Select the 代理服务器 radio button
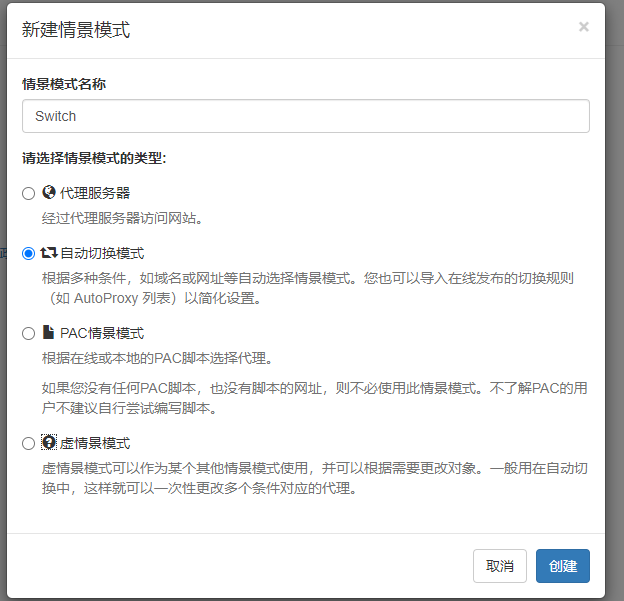 tap(29, 193)
